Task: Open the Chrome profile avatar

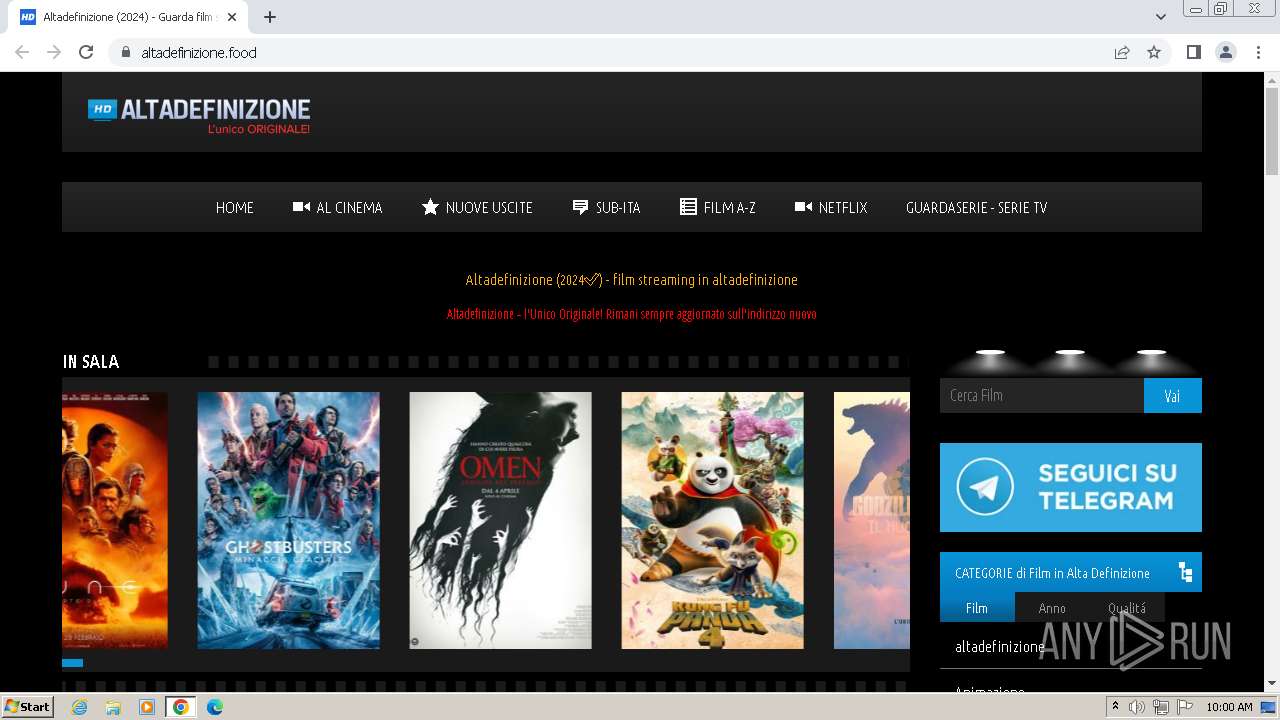Action: pos(1226,52)
